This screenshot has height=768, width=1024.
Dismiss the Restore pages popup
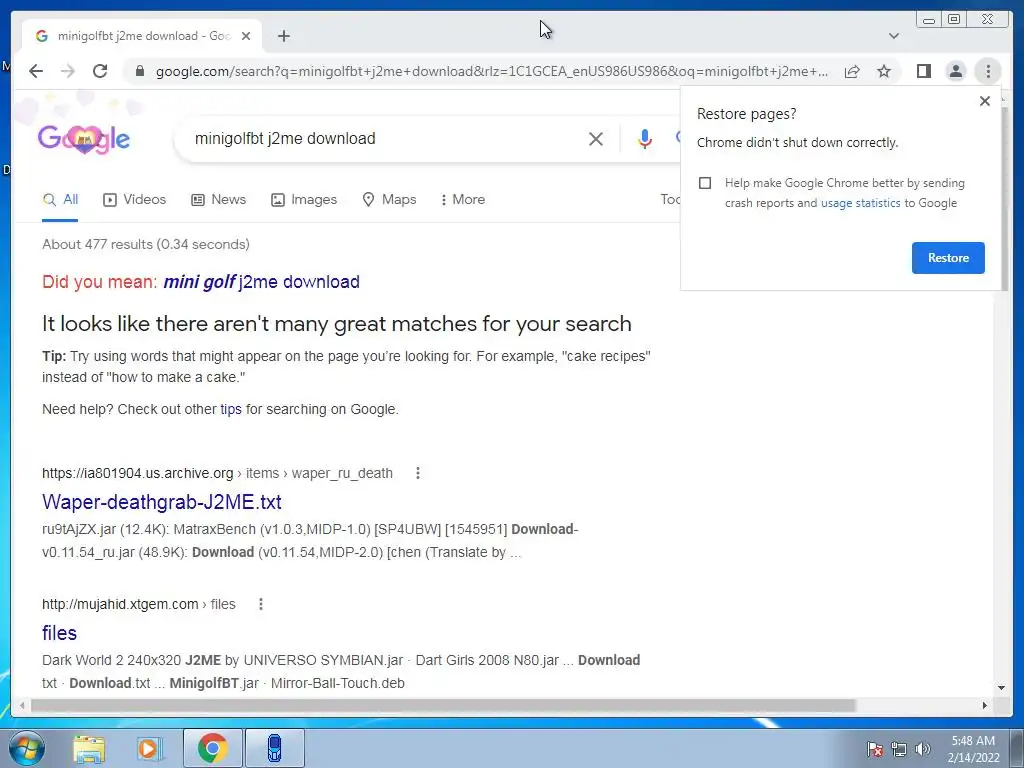point(985,101)
